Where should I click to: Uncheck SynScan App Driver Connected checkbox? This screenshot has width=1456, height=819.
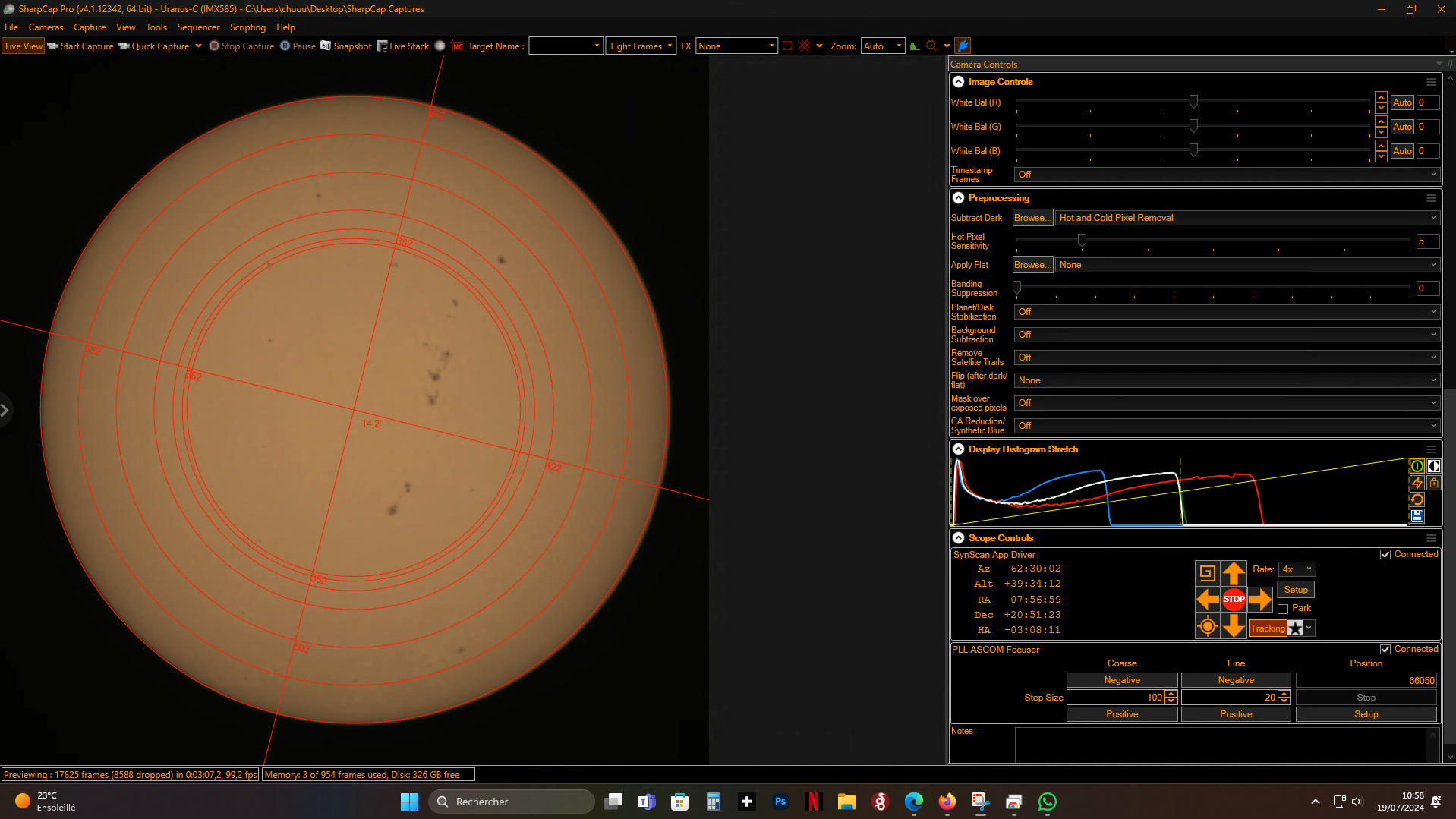coord(1385,555)
